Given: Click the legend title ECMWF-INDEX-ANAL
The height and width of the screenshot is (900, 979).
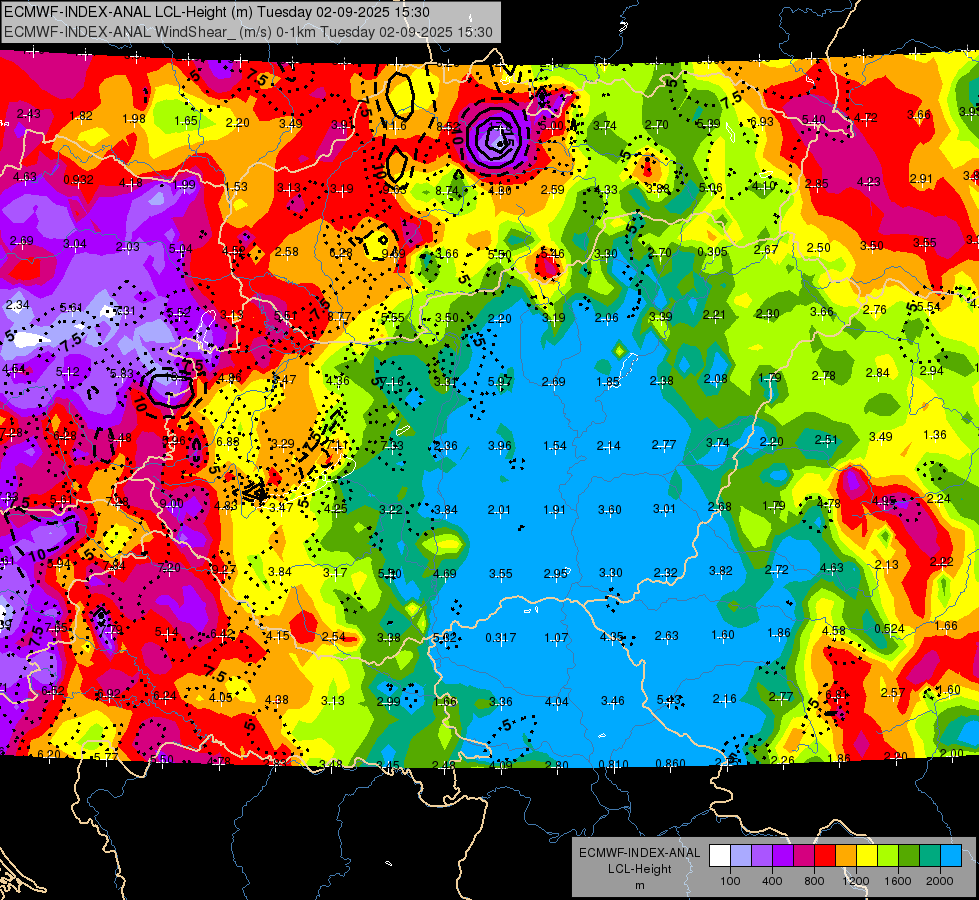Looking at the screenshot, I should [x=639, y=853].
